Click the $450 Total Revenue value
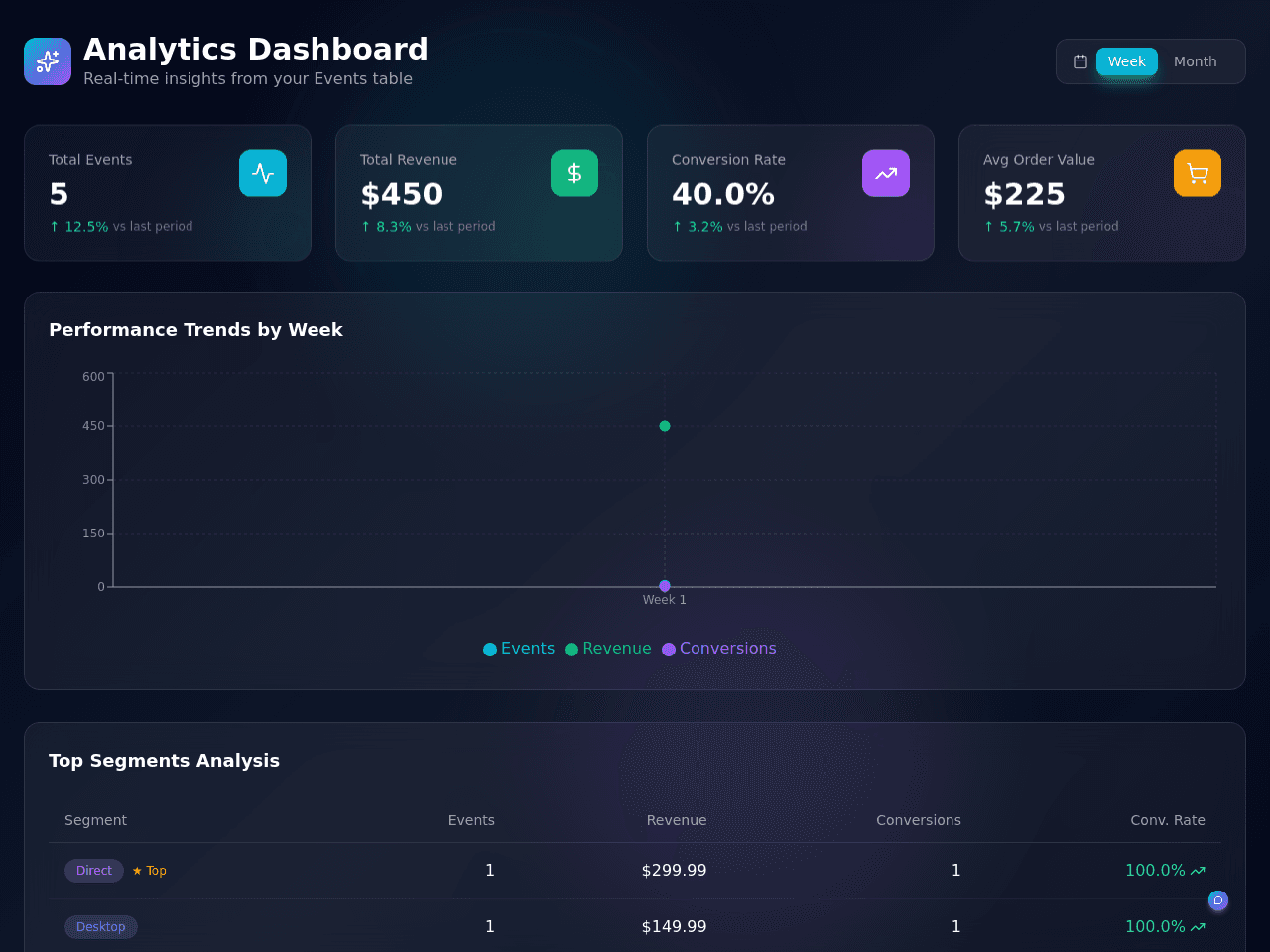The image size is (1270, 952). click(402, 194)
